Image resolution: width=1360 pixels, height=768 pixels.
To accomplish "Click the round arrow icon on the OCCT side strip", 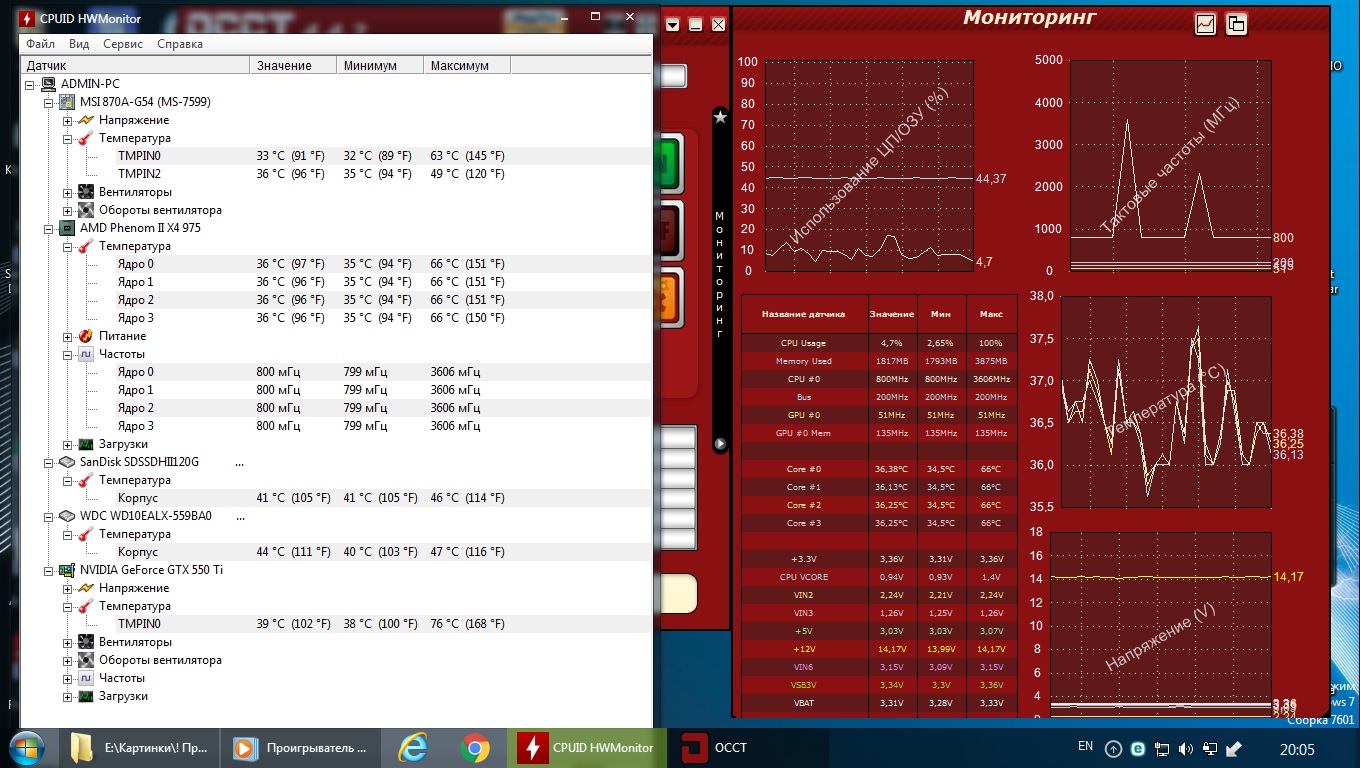I will point(720,443).
